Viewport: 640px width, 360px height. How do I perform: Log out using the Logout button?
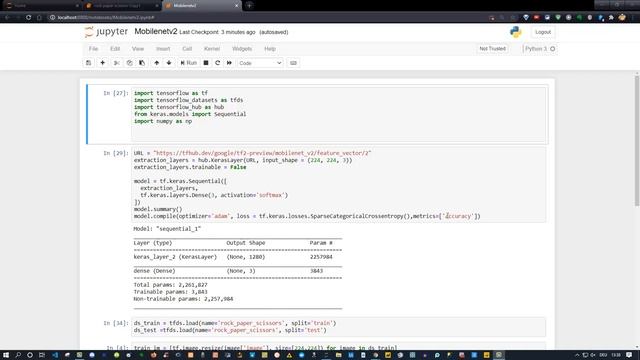[543, 32]
